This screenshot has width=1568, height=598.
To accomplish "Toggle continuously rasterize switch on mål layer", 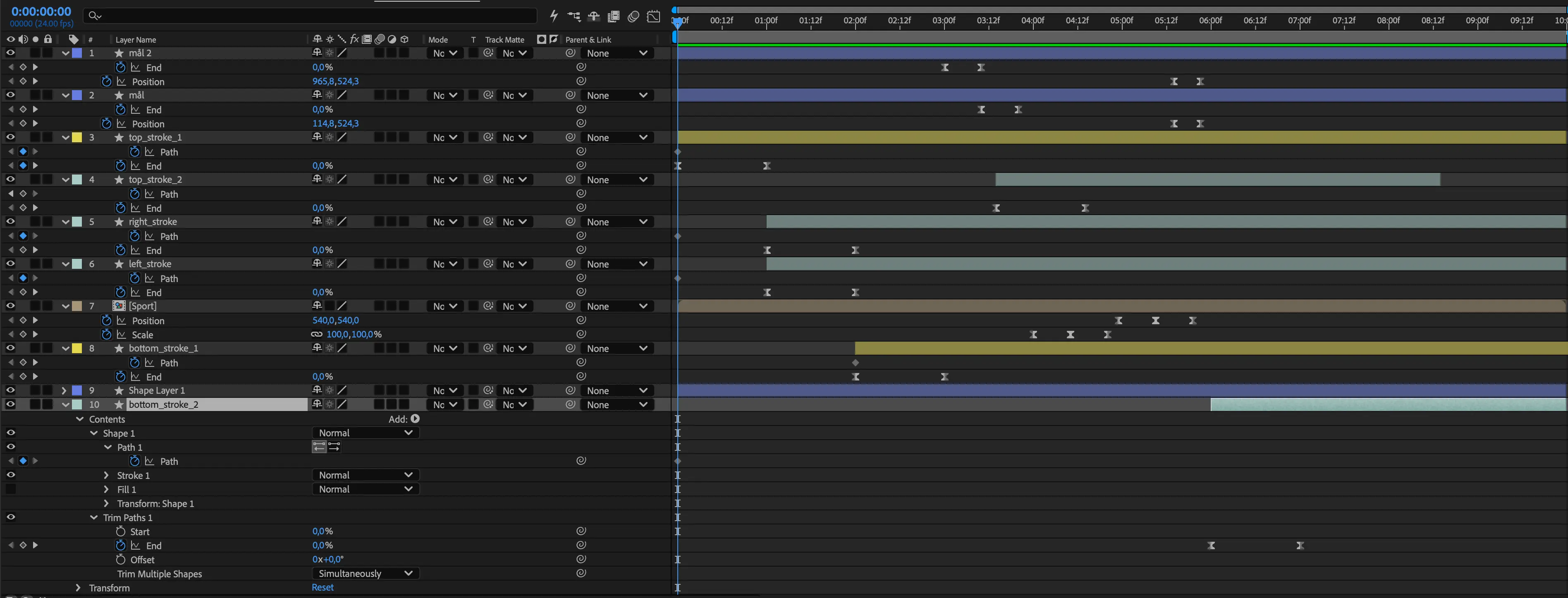I will point(329,96).
